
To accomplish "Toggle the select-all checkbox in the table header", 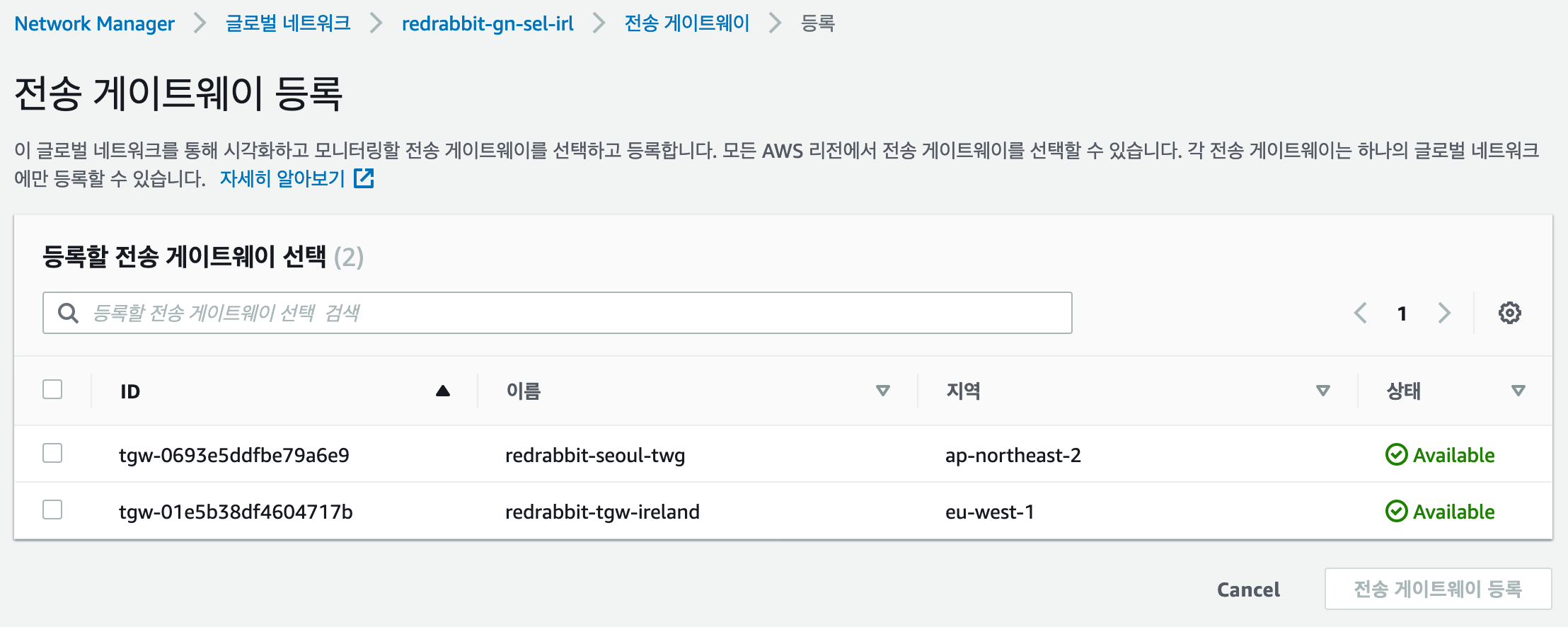I will pos(52,389).
